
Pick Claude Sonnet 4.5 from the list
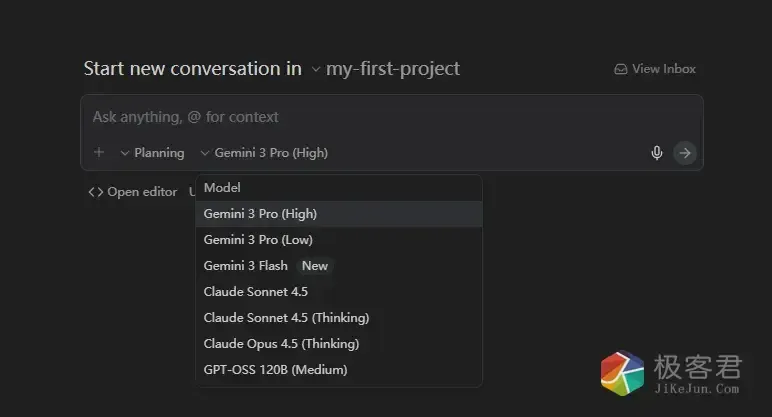click(x=256, y=292)
